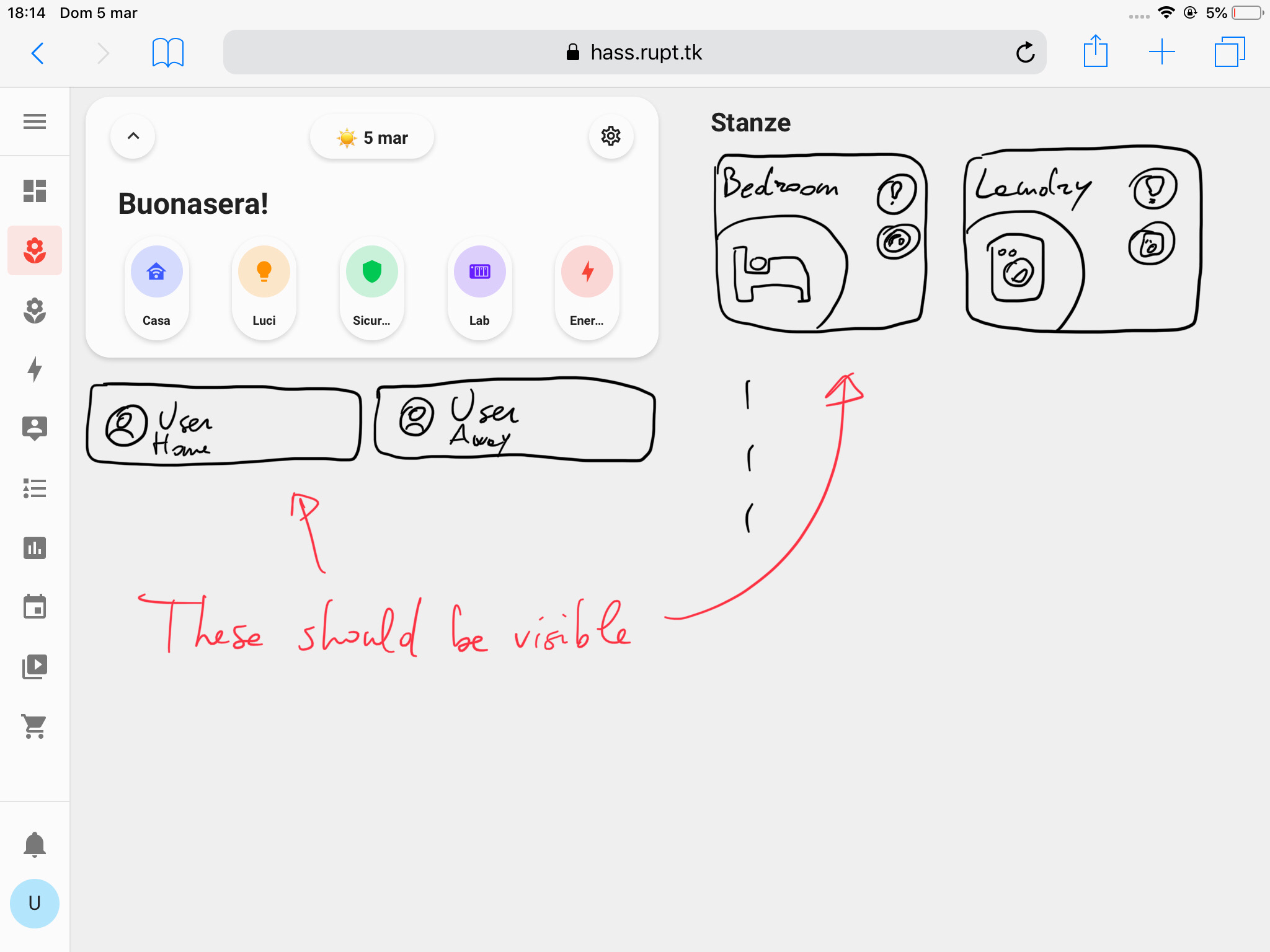Open the calendar icon in the sidebar
The image size is (1270, 952).
click(x=35, y=607)
